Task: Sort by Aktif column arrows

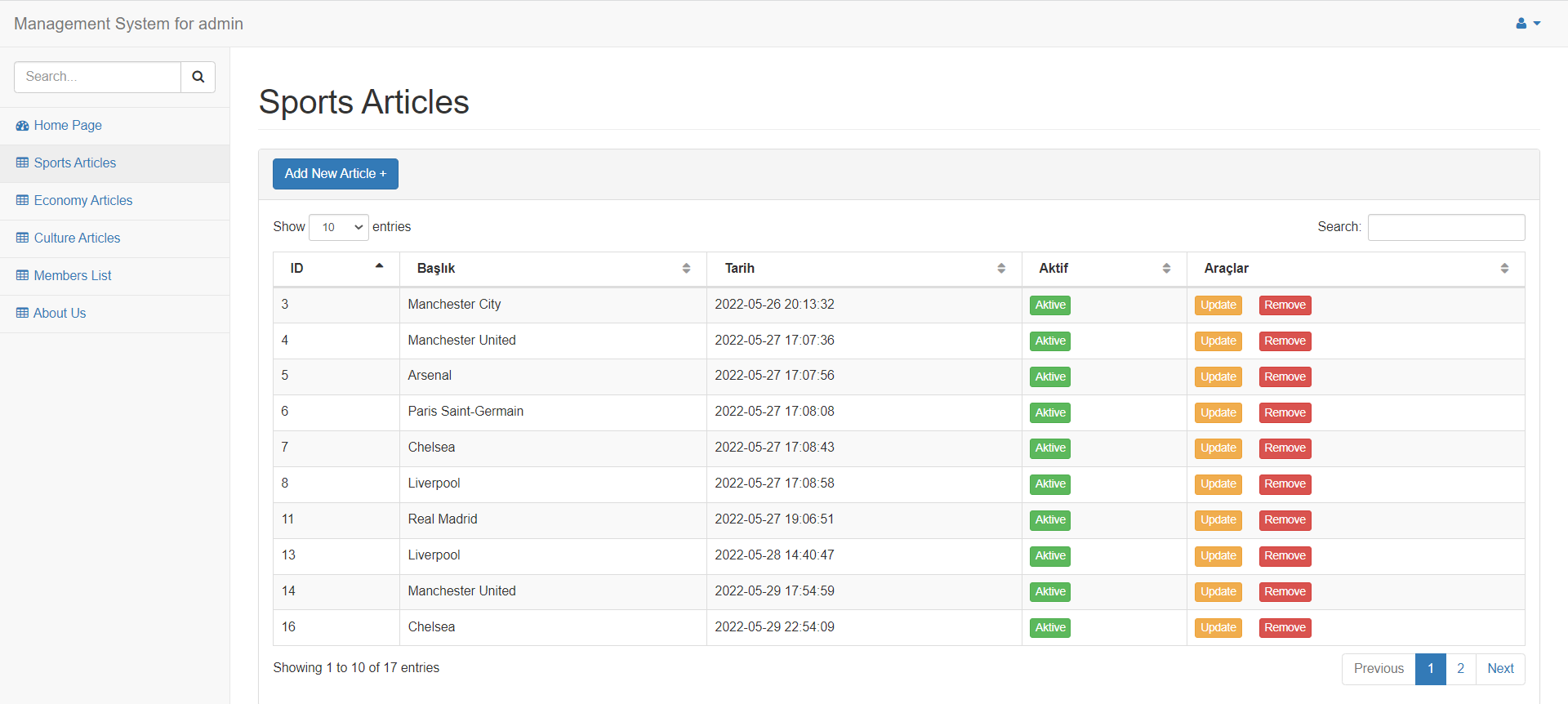Action: point(1166,269)
